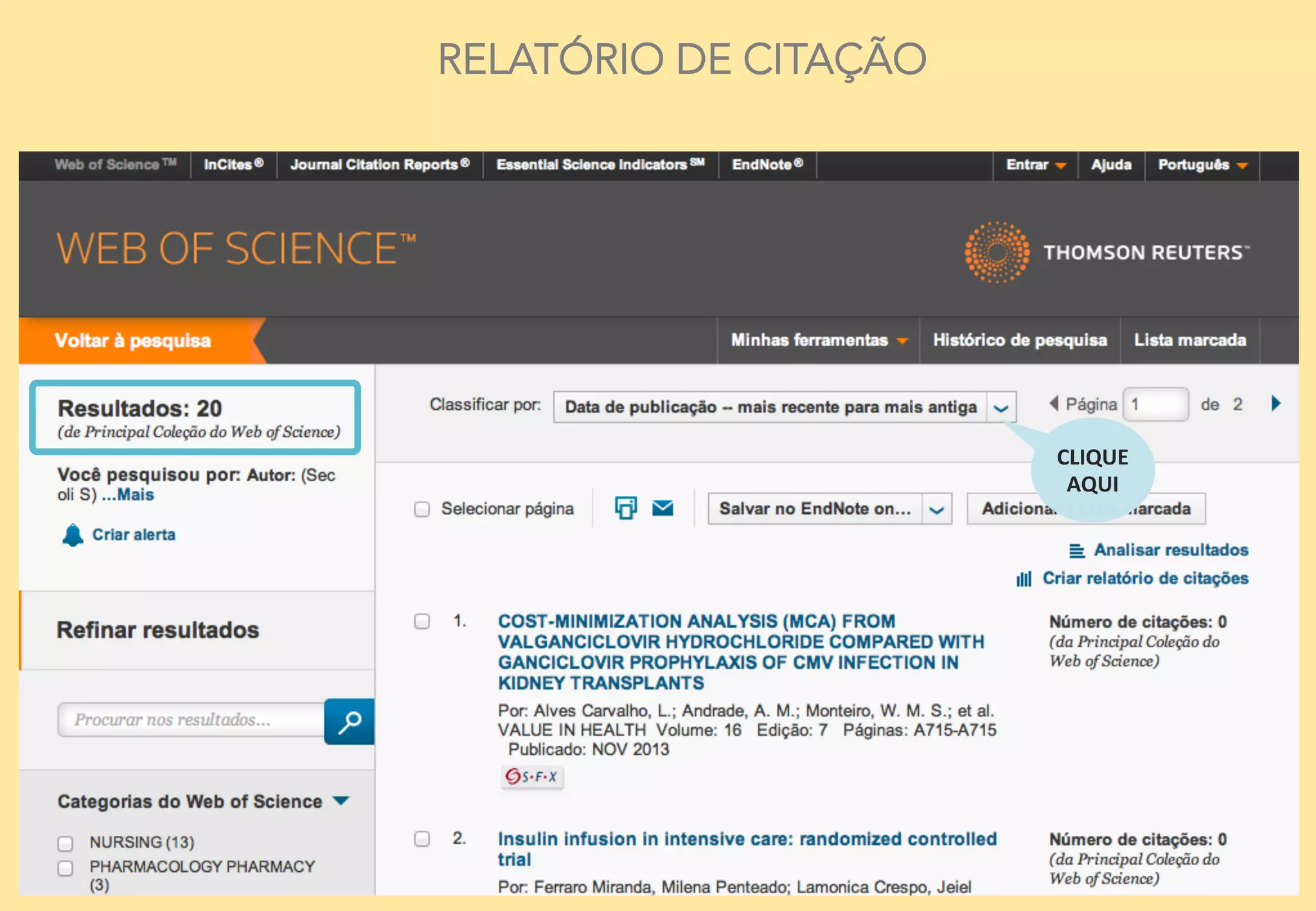Check the Selecionar página checkbox
Viewport: 1316px width, 911px height.
click(422, 509)
